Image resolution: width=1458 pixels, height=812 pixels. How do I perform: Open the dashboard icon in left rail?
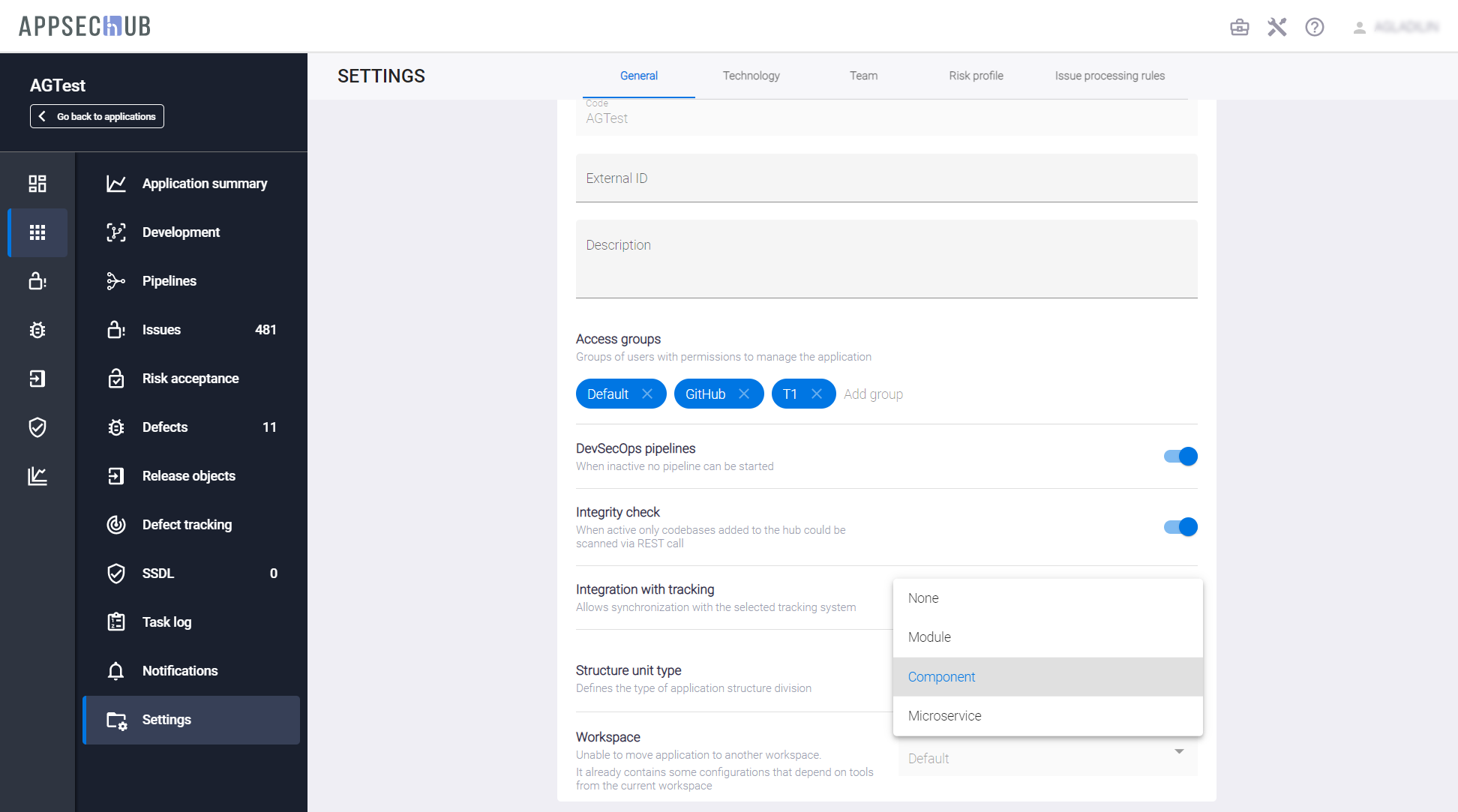pos(37,184)
